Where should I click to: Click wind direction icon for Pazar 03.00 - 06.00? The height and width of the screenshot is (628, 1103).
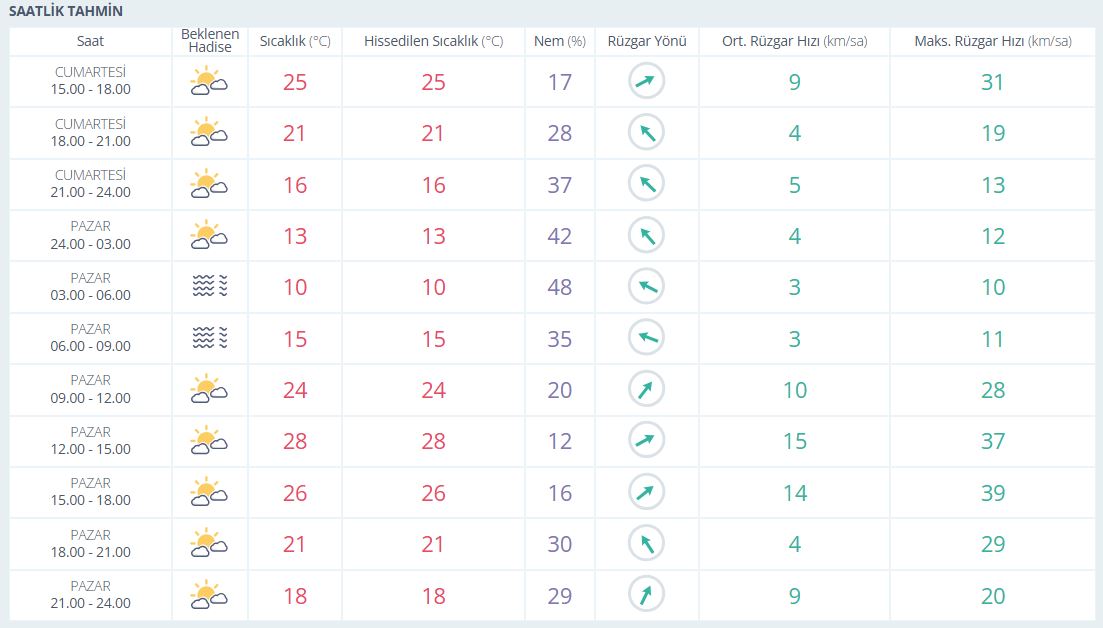[x=646, y=287]
